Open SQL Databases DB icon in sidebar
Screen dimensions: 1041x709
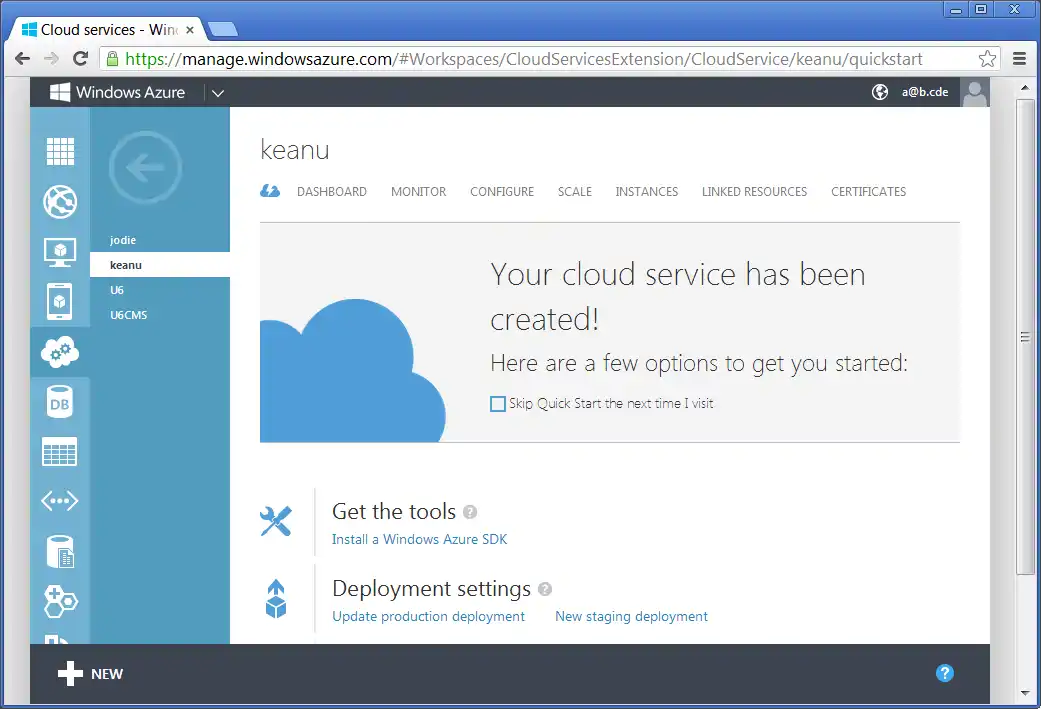pos(60,402)
